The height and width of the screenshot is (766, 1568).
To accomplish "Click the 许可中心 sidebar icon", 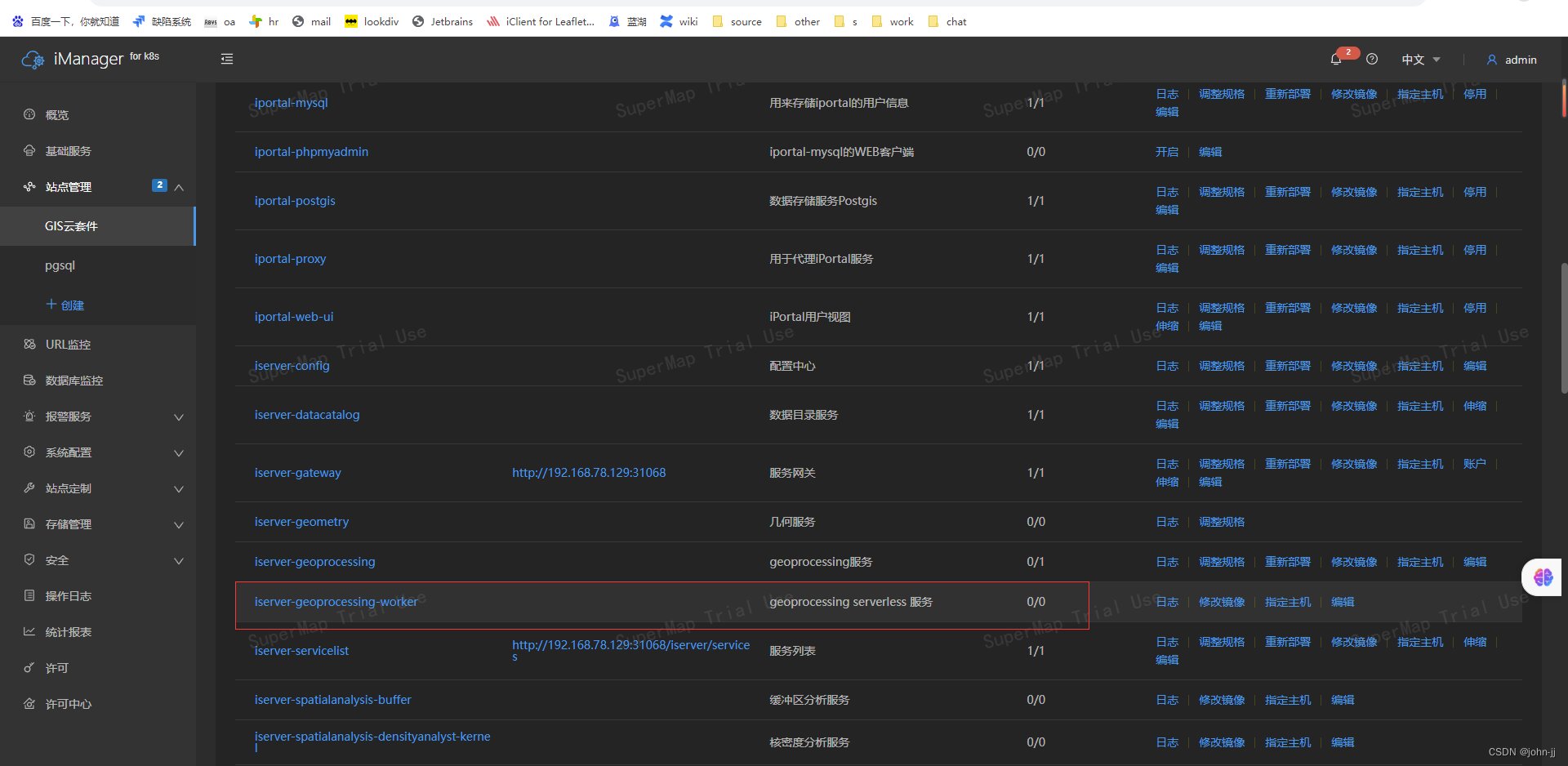I will [x=29, y=703].
